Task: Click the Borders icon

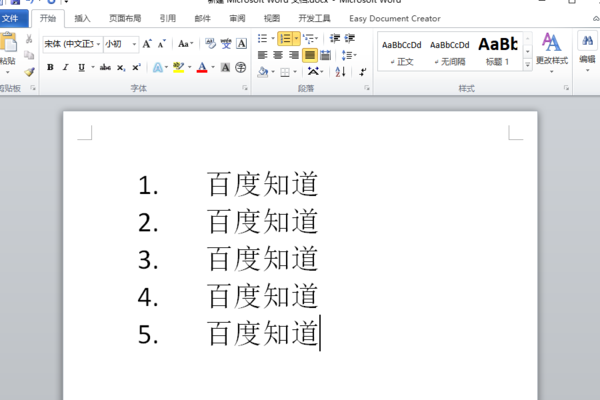Action: [x=285, y=72]
